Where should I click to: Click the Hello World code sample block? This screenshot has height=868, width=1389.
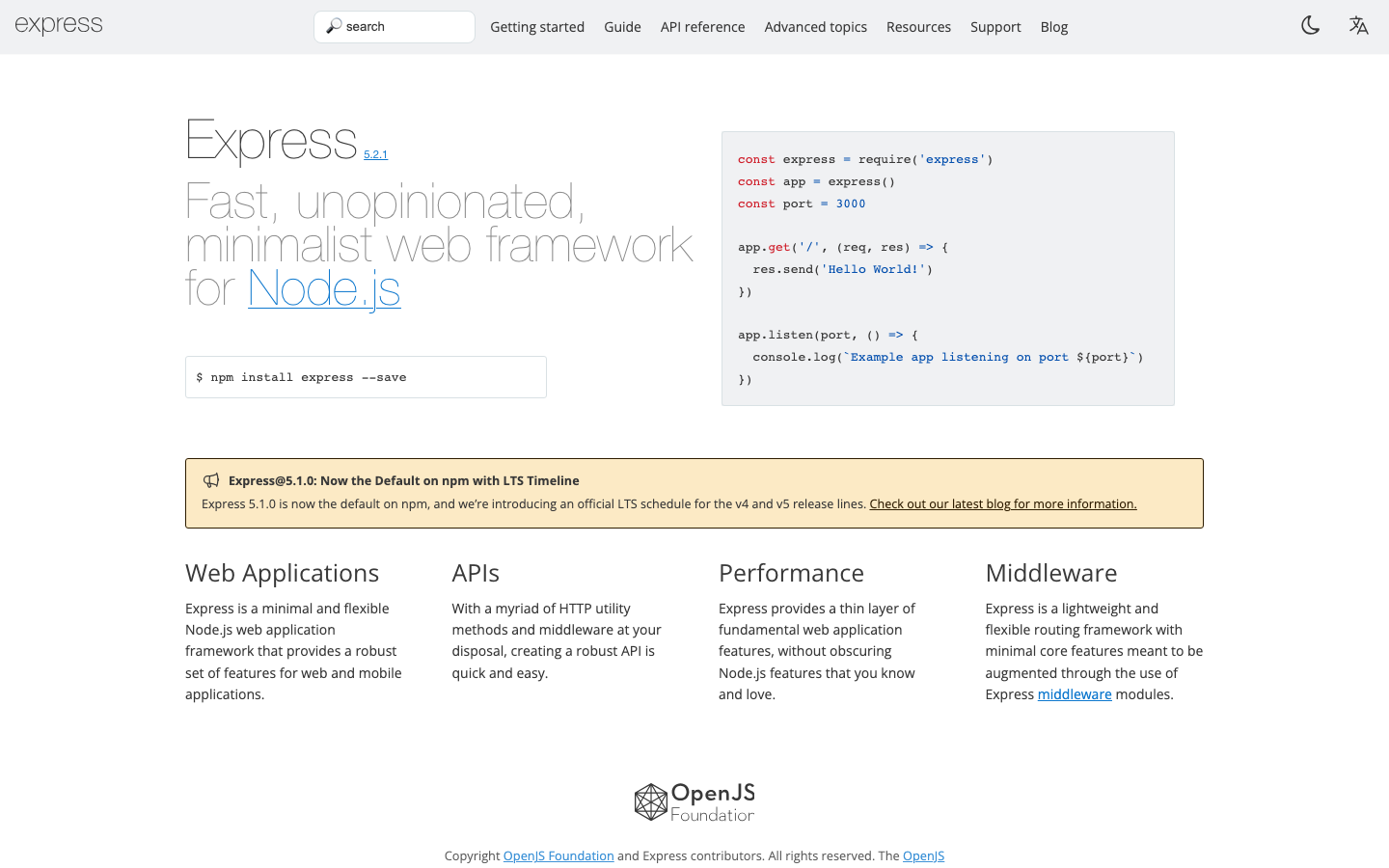(948, 268)
